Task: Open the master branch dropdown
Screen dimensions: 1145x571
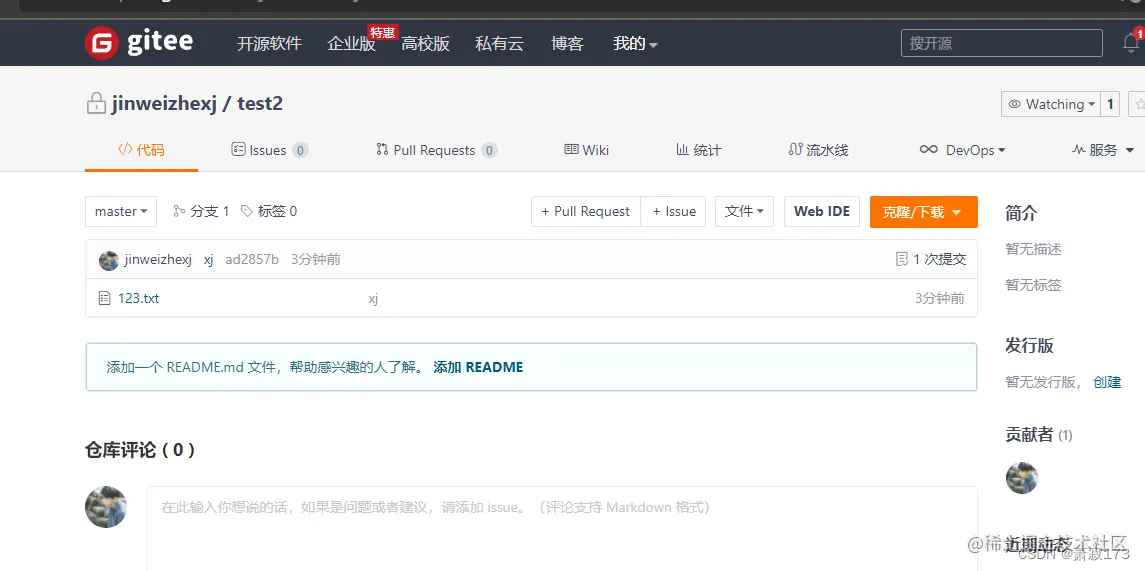Action: (121, 211)
